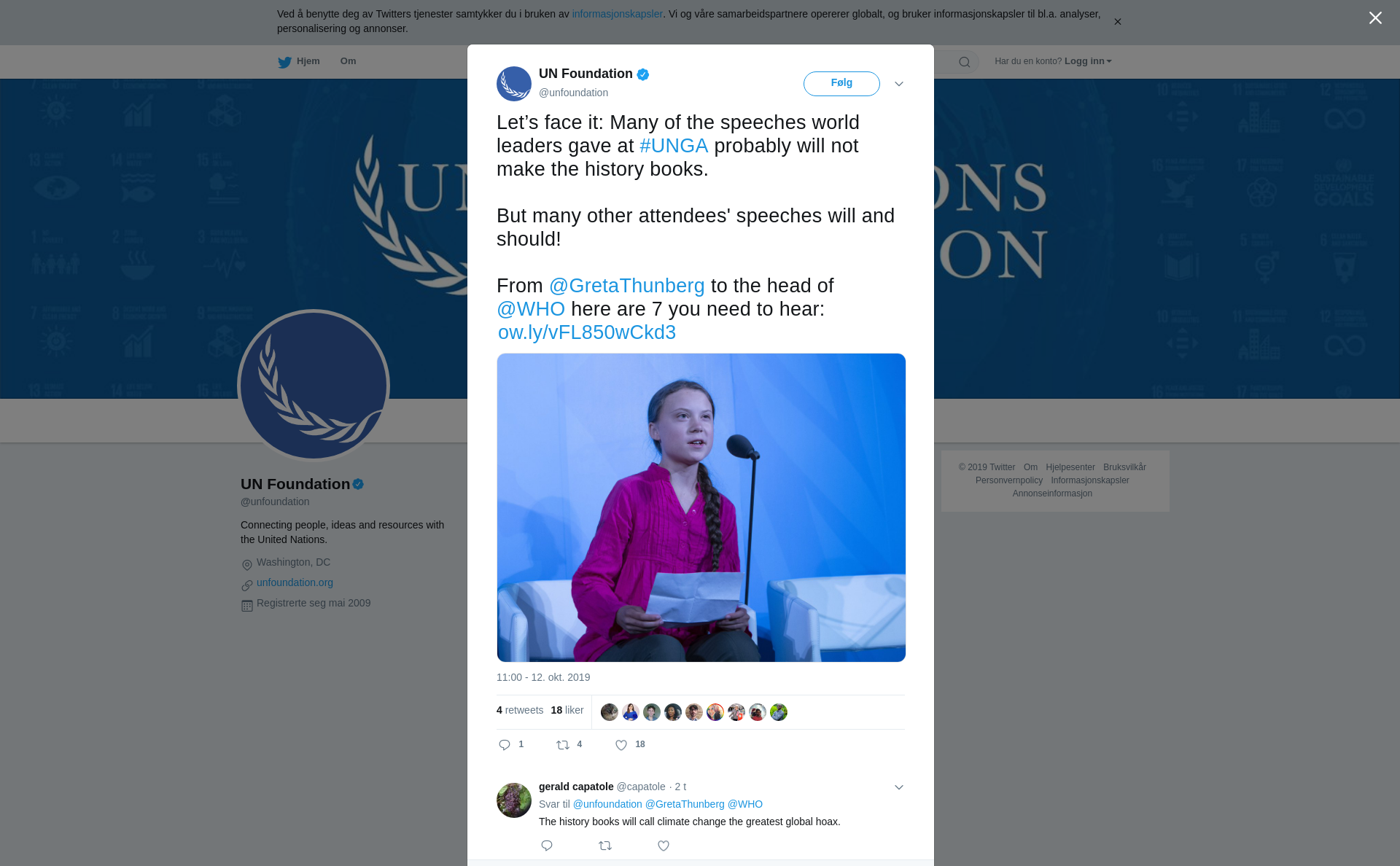Open the tweet options chevron beside Følg
Viewport: 1400px width, 866px height.
899,84
